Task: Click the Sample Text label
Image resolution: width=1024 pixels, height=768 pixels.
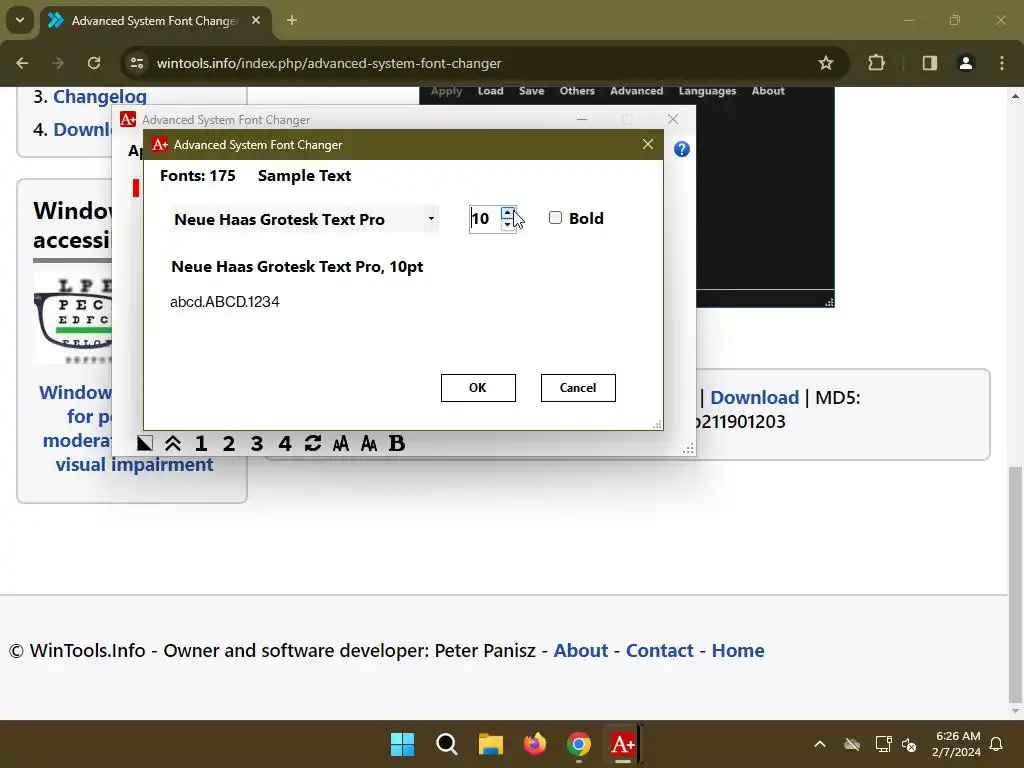Action: pyautogui.click(x=304, y=176)
